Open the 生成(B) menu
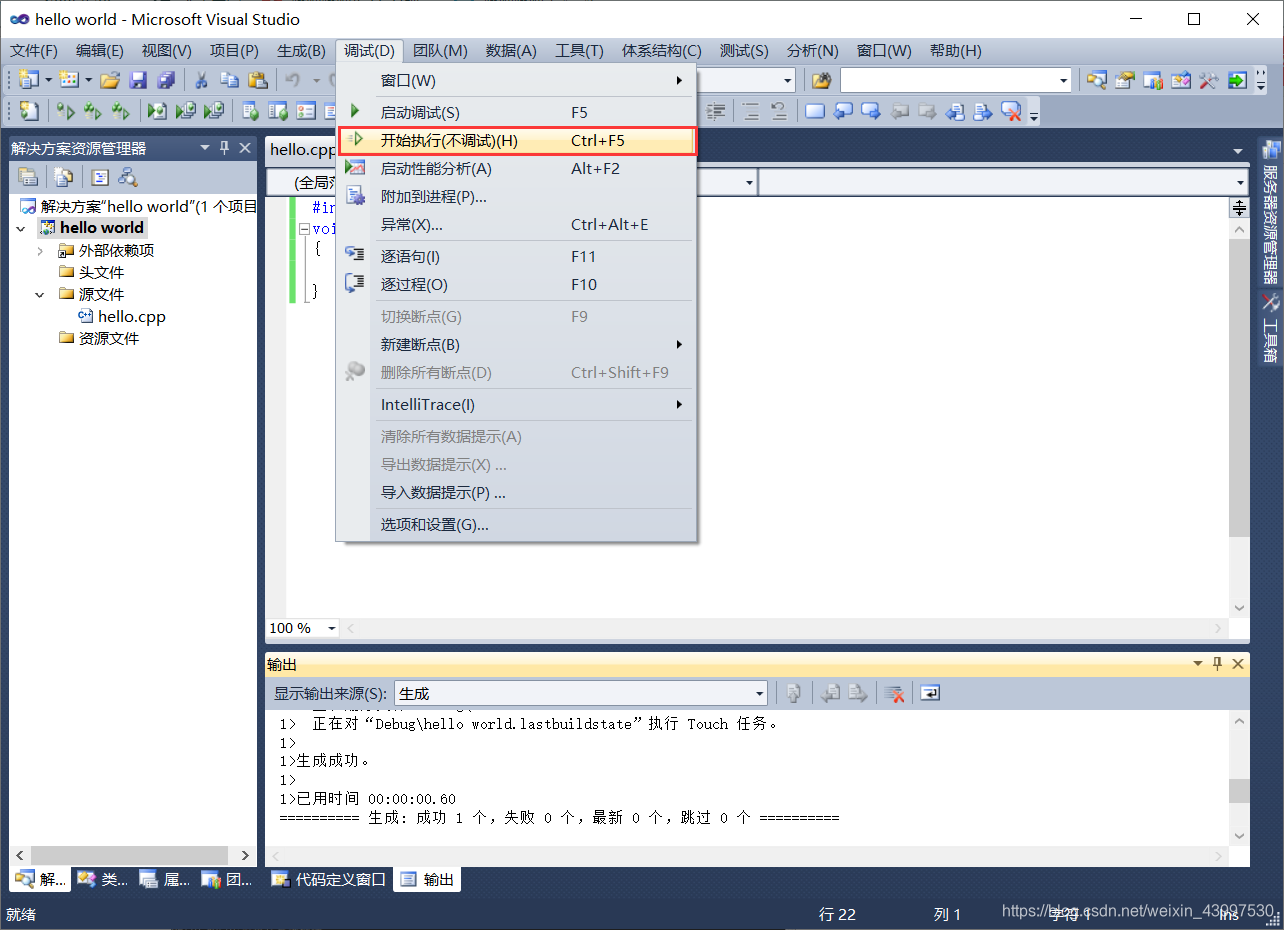The height and width of the screenshot is (930, 1284). coord(301,51)
